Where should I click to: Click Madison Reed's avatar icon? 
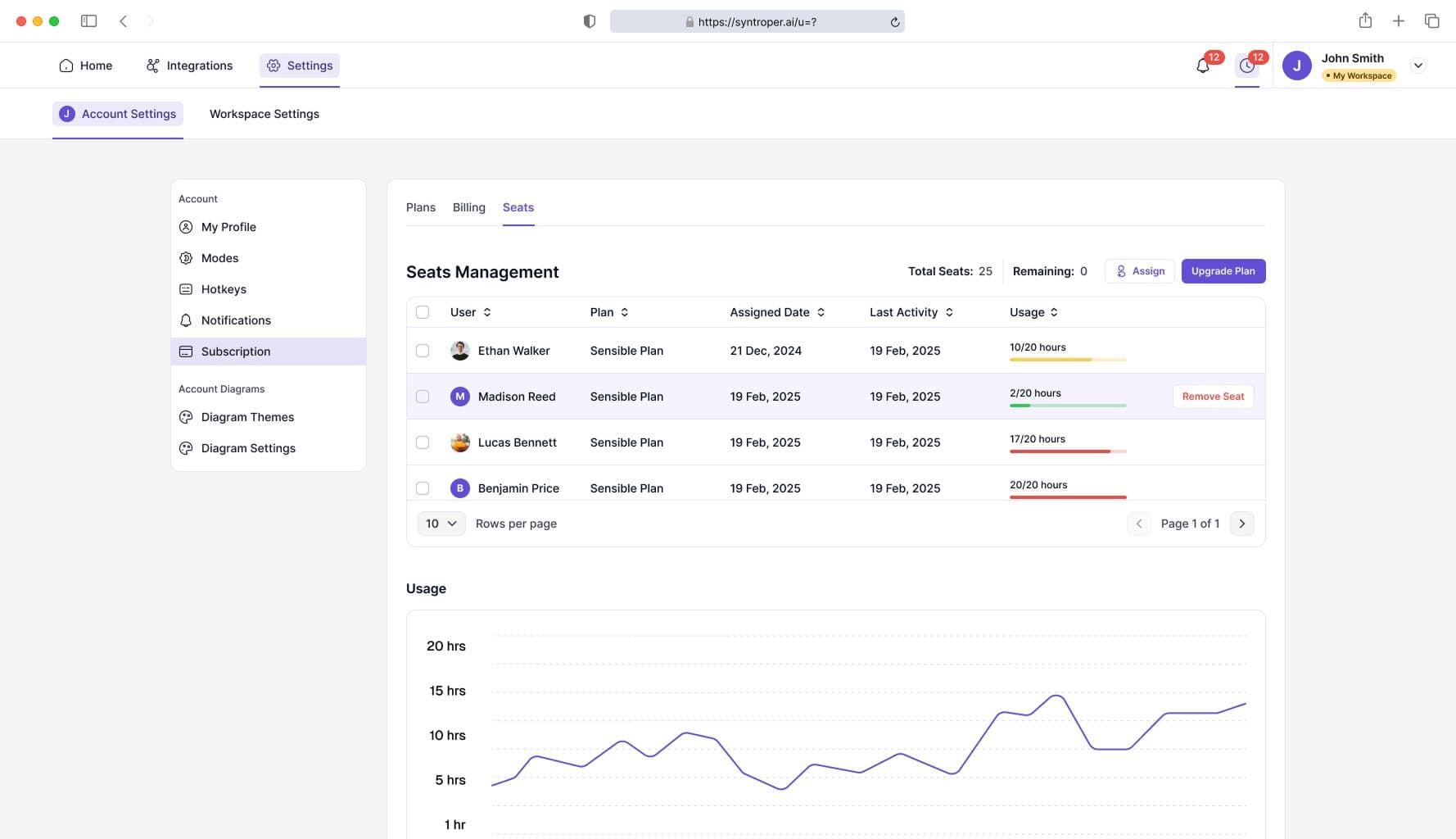click(459, 397)
